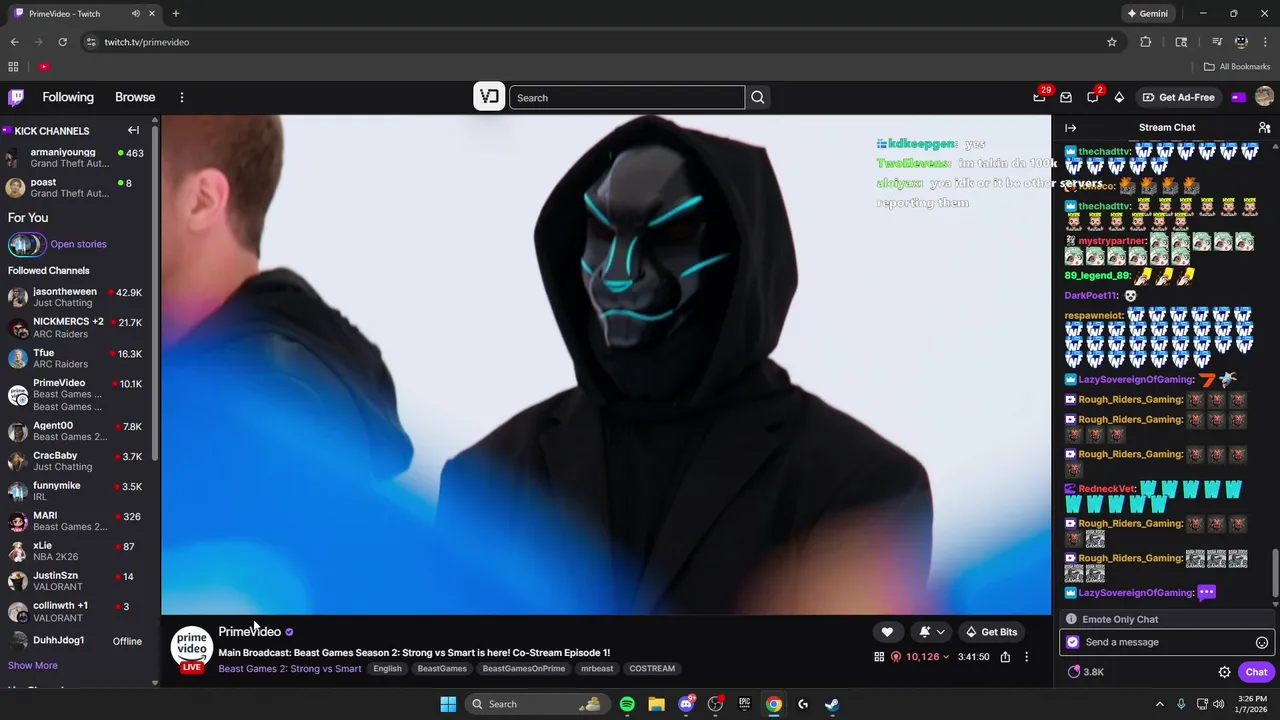This screenshot has width=1280, height=720.
Task: Share the PrimeVideo stream
Action: [1005, 657]
